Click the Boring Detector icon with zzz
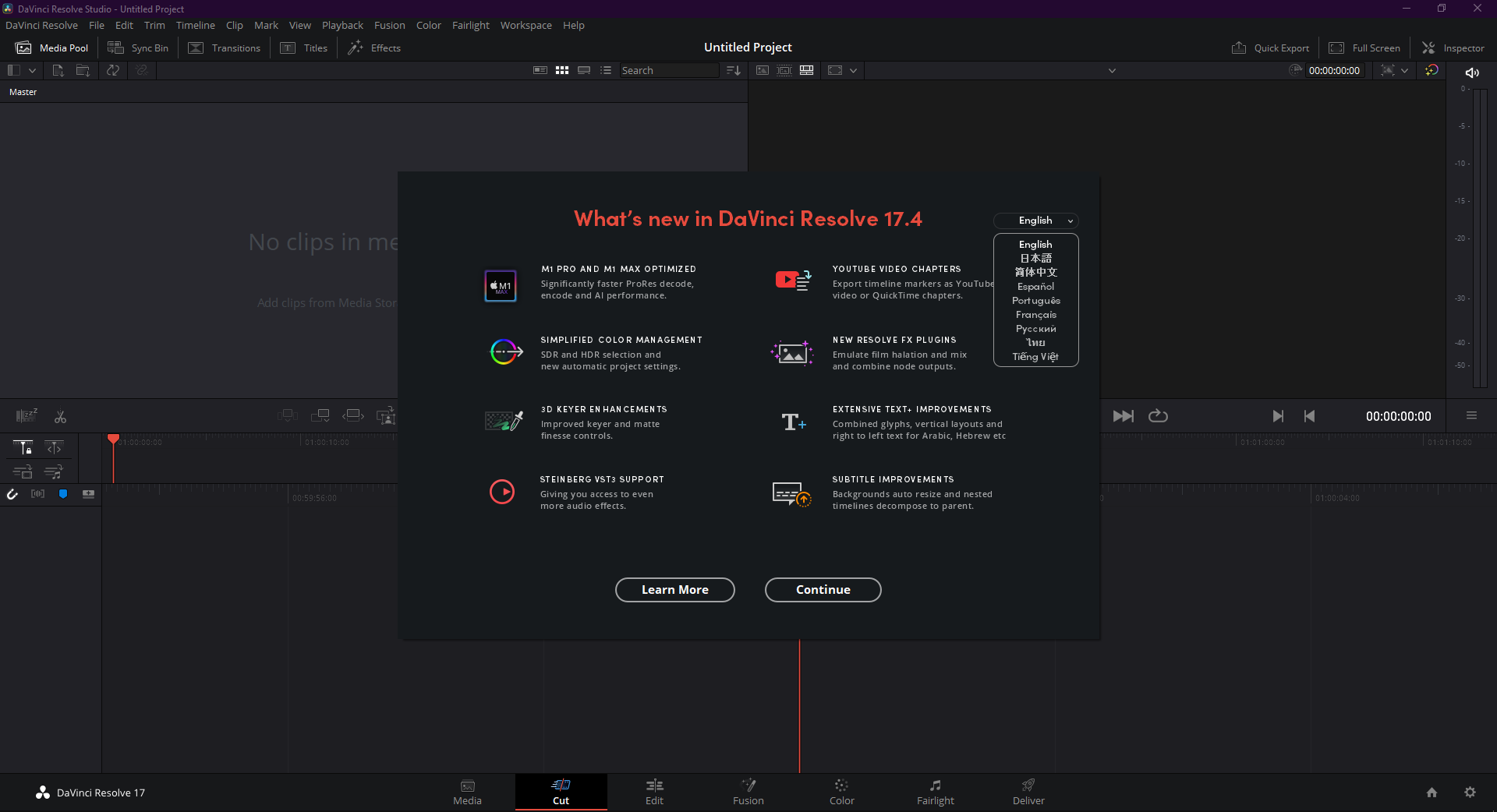Viewport: 1497px width, 812px height. click(x=27, y=416)
